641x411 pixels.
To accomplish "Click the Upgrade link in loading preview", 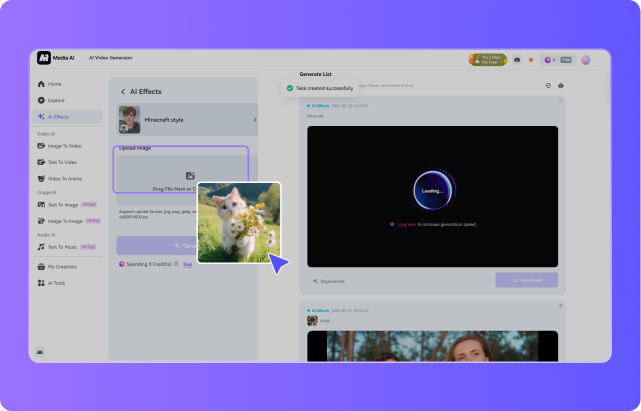I will click(403, 224).
